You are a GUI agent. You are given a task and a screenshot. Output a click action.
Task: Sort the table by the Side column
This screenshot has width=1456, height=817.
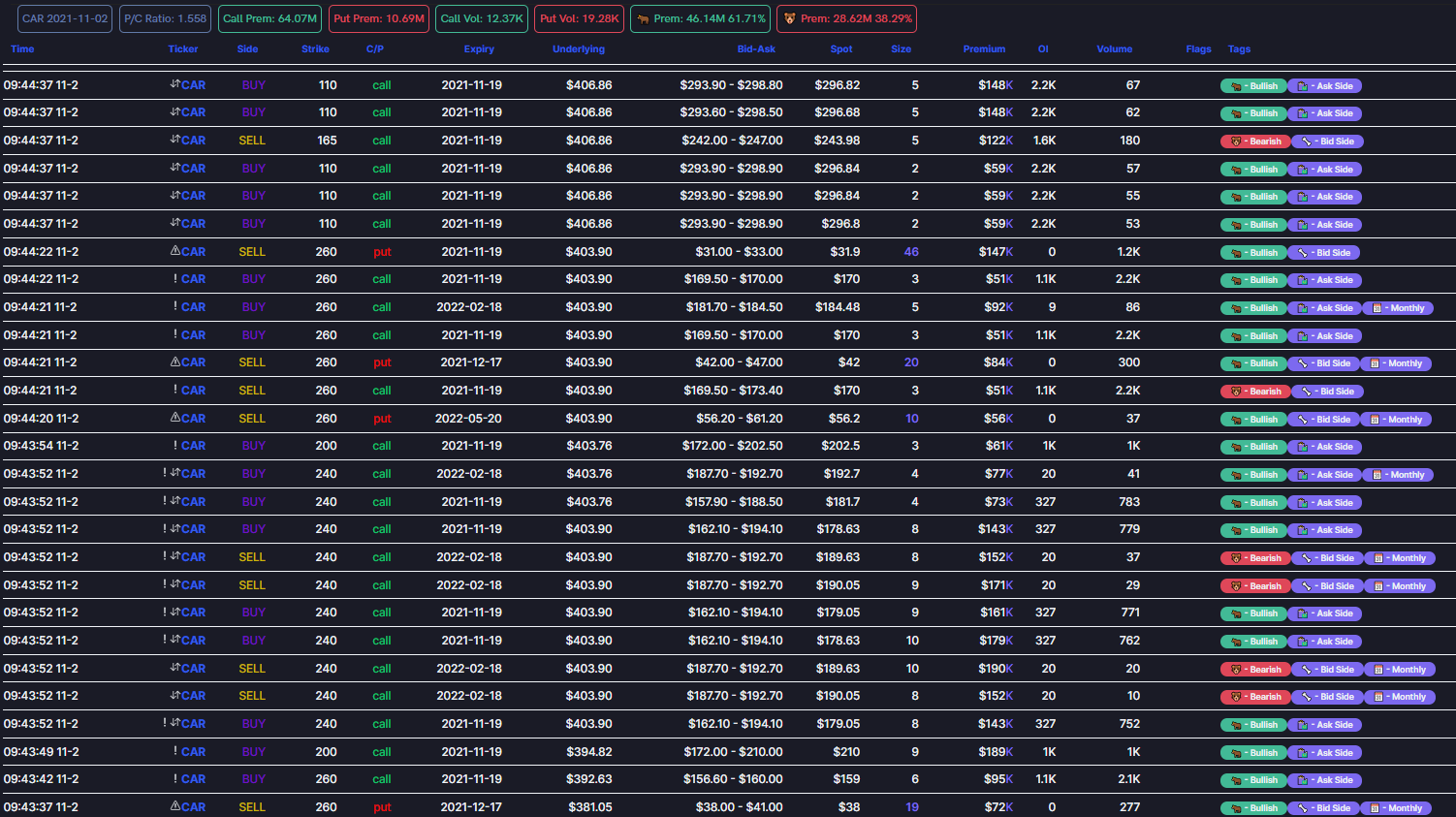point(247,48)
